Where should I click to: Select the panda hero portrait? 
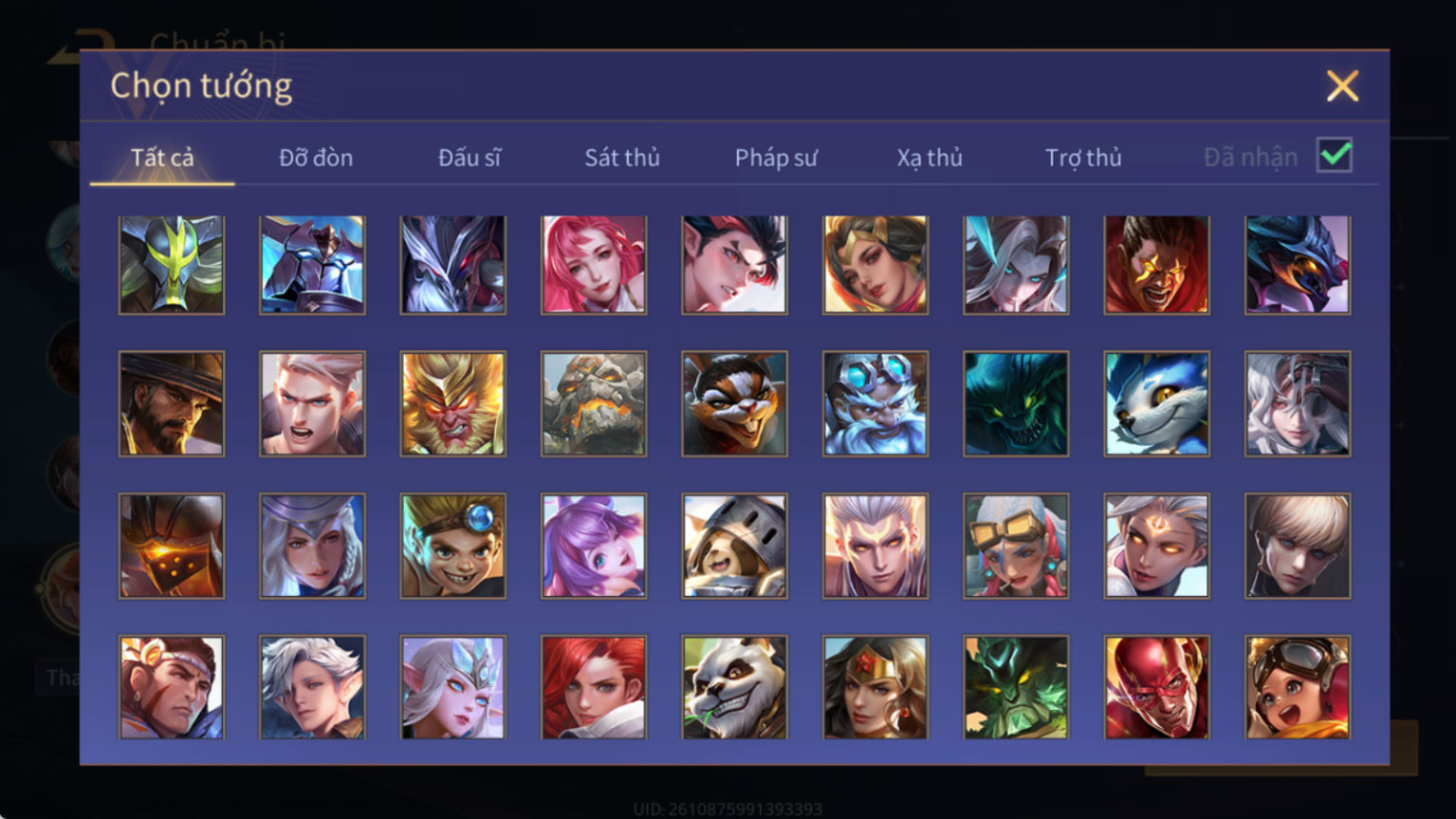click(x=734, y=687)
